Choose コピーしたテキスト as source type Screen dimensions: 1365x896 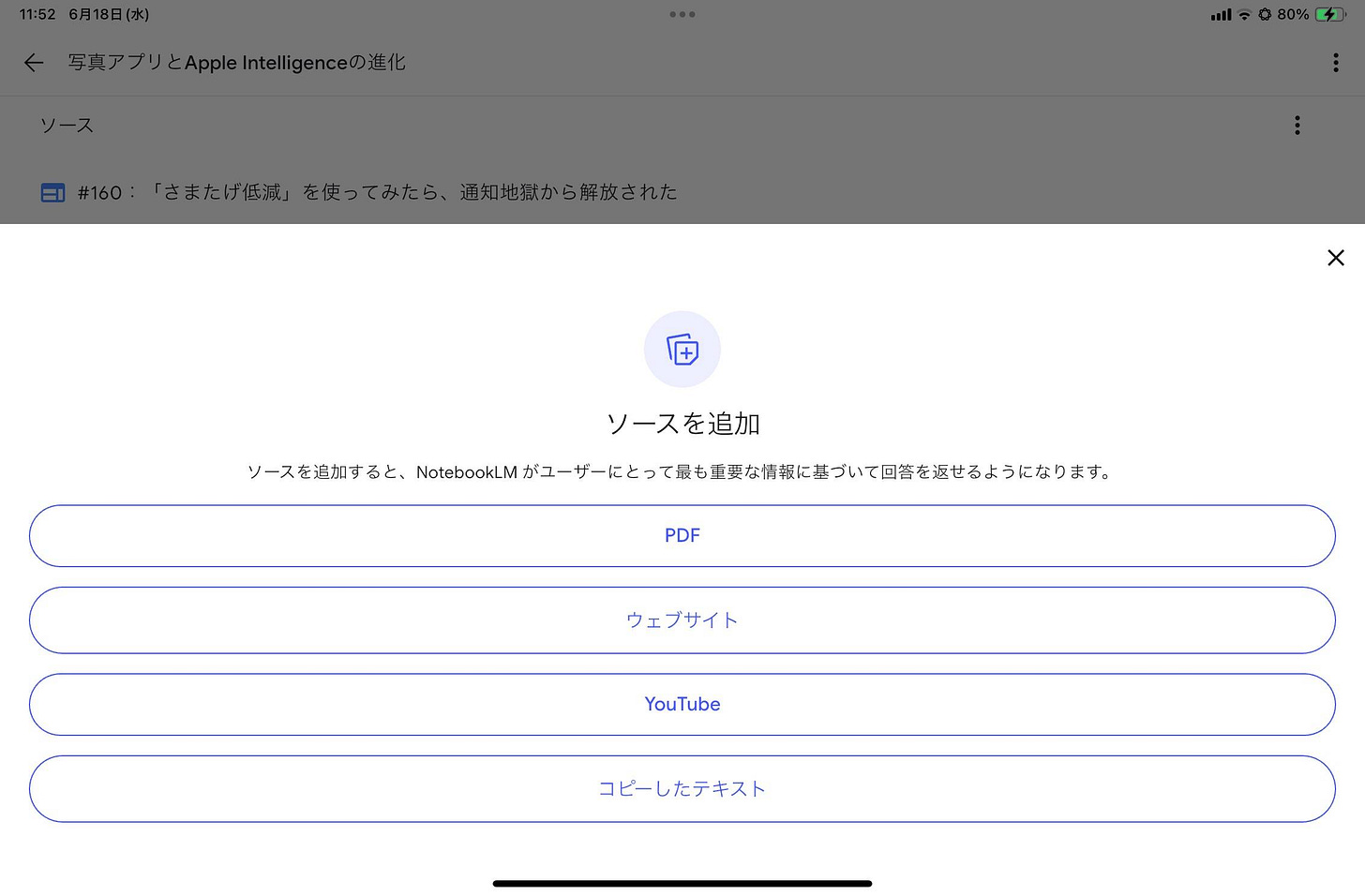(x=682, y=789)
